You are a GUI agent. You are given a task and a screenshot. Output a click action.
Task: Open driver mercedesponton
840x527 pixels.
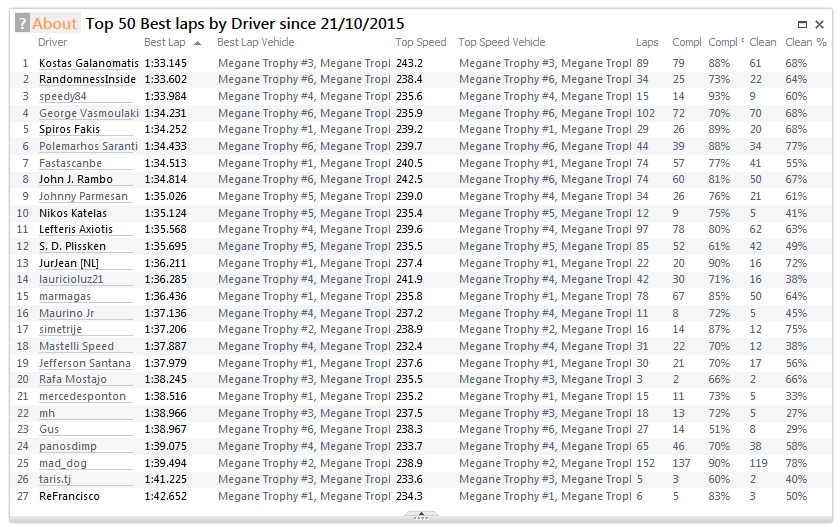tap(82, 397)
